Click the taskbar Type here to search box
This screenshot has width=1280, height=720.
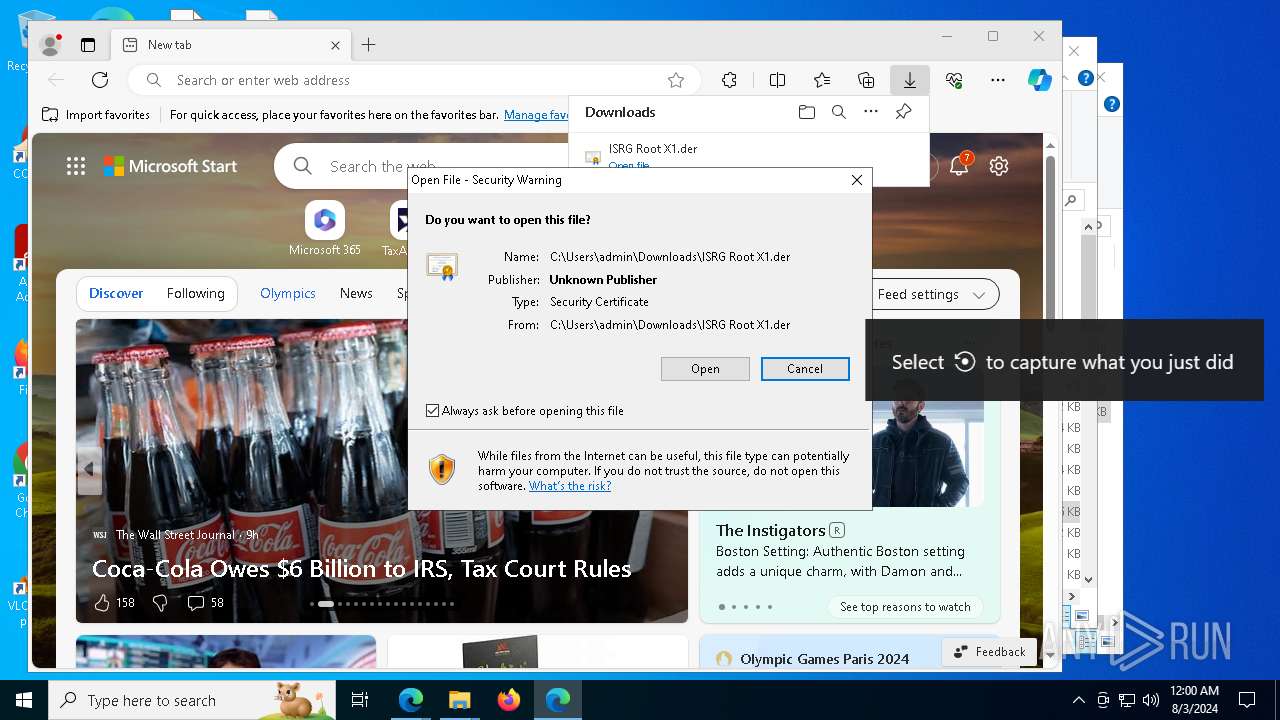tap(192, 700)
